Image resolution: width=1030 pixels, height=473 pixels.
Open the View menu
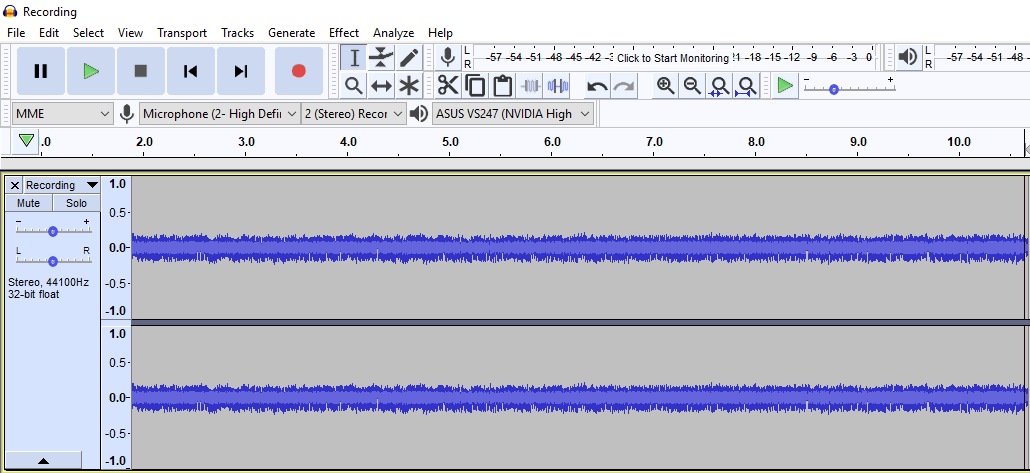pyautogui.click(x=130, y=33)
